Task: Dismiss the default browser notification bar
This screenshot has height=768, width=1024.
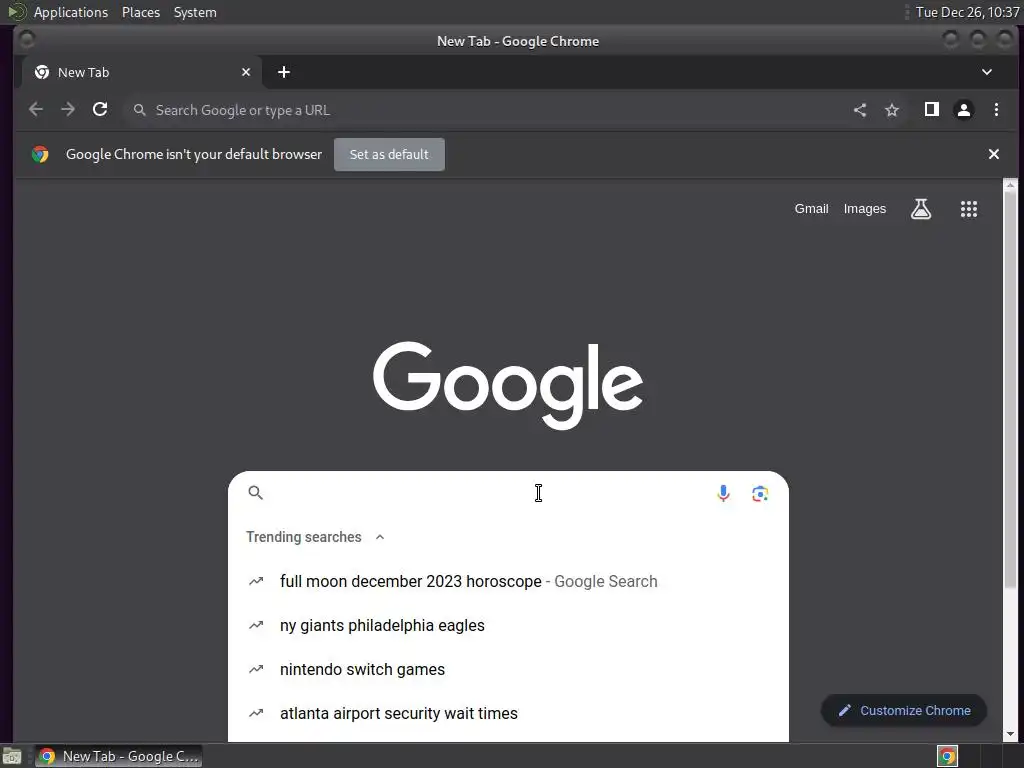Action: (993, 154)
